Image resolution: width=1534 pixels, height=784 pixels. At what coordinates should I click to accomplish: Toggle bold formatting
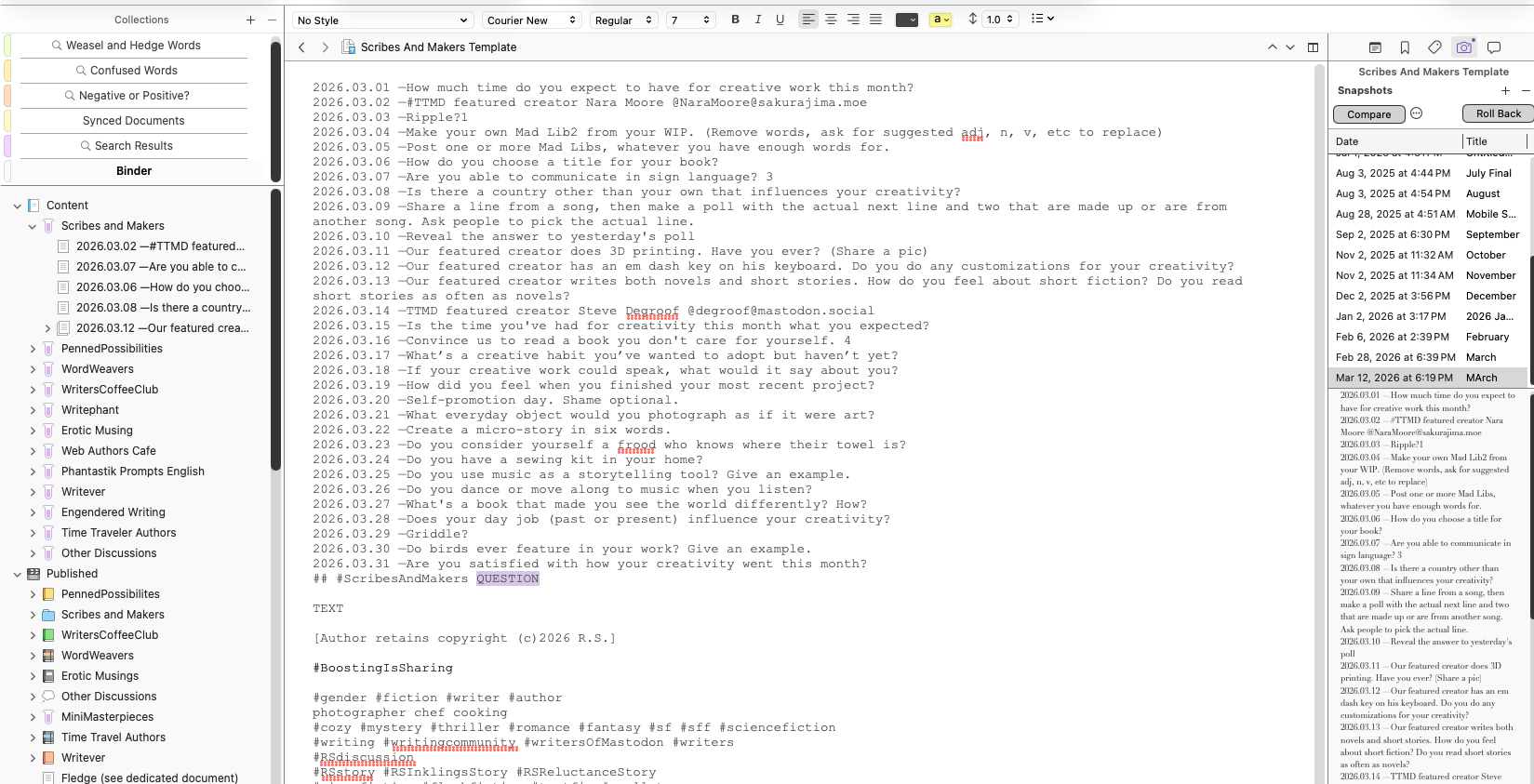point(735,20)
